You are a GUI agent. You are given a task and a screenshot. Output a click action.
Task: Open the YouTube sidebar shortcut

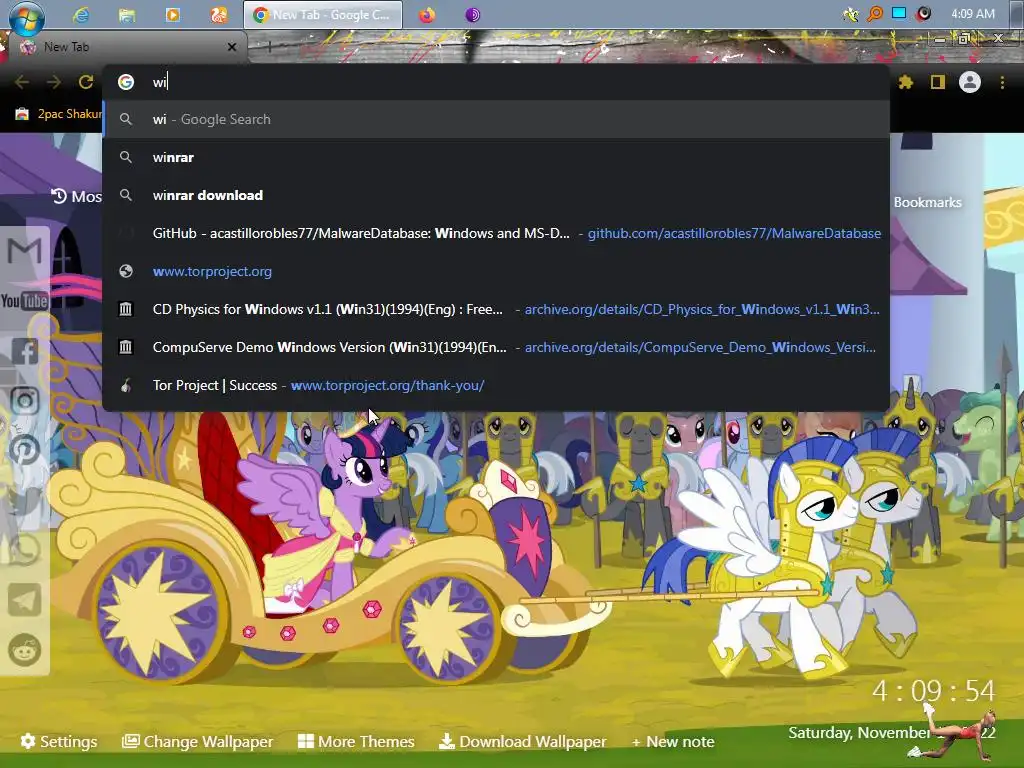pyautogui.click(x=25, y=301)
